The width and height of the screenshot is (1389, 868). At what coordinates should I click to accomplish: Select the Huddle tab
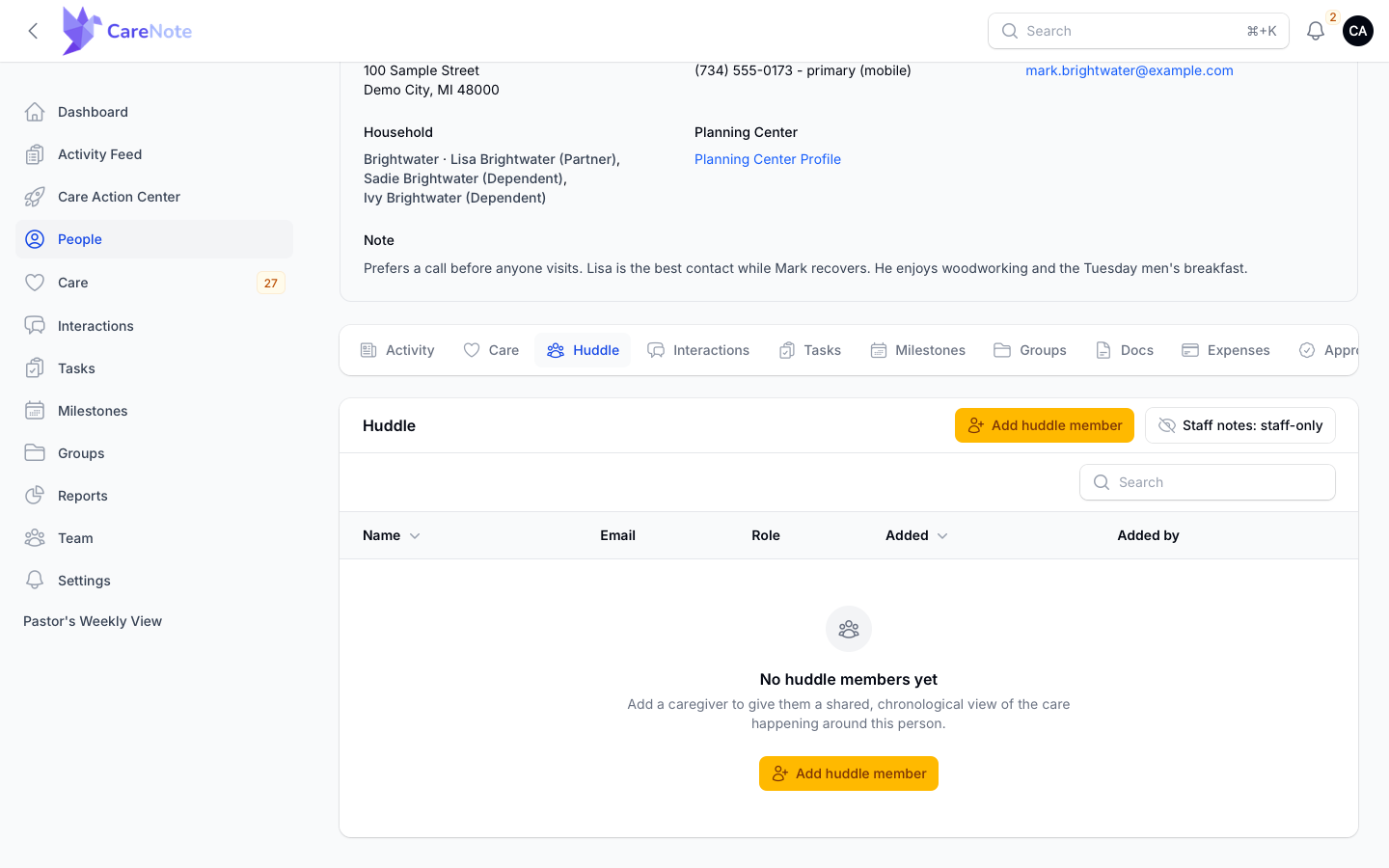tap(583, 350)
